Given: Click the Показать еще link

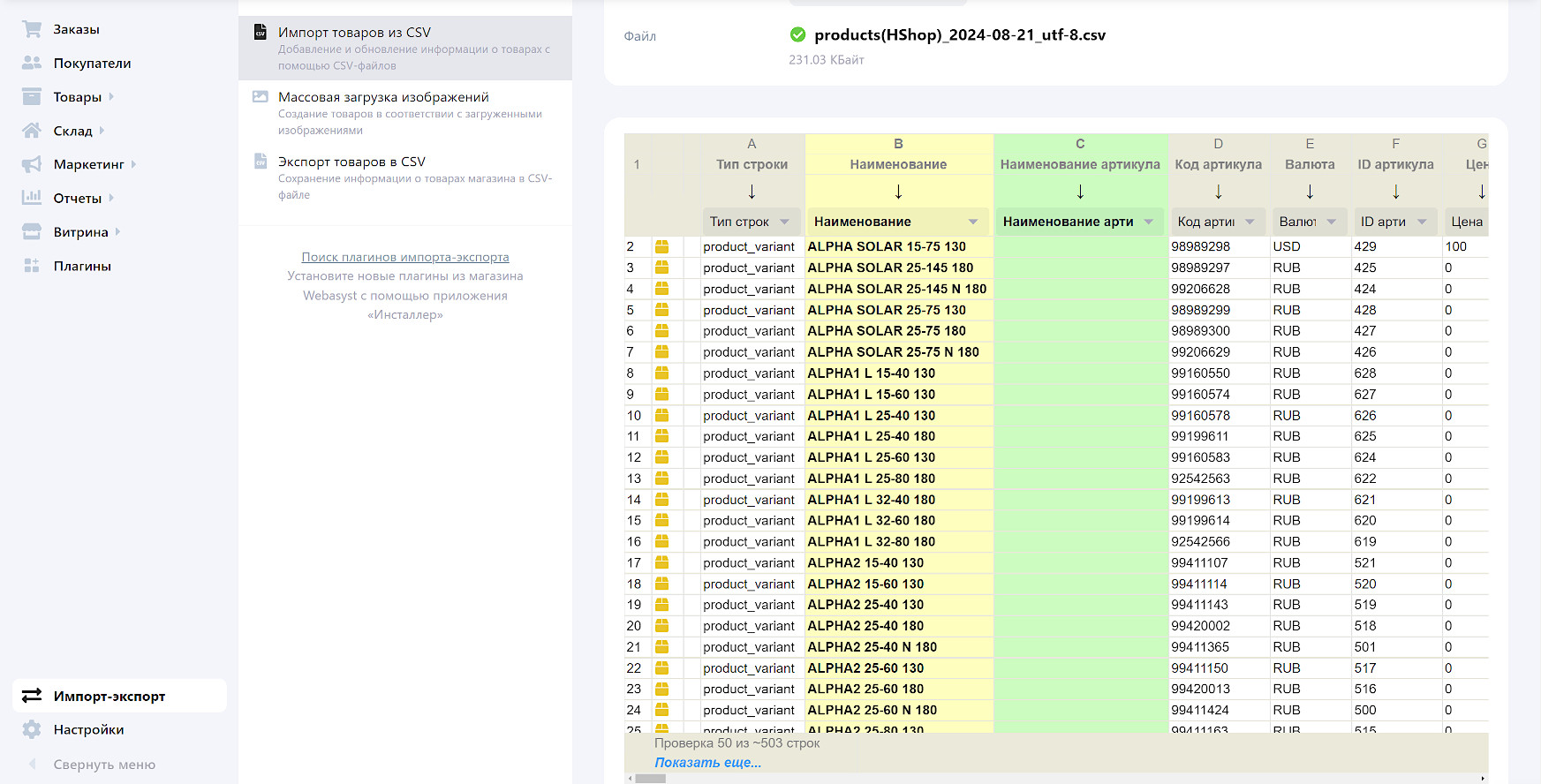Looking at the screenshot, I should [x=707, y=763].
